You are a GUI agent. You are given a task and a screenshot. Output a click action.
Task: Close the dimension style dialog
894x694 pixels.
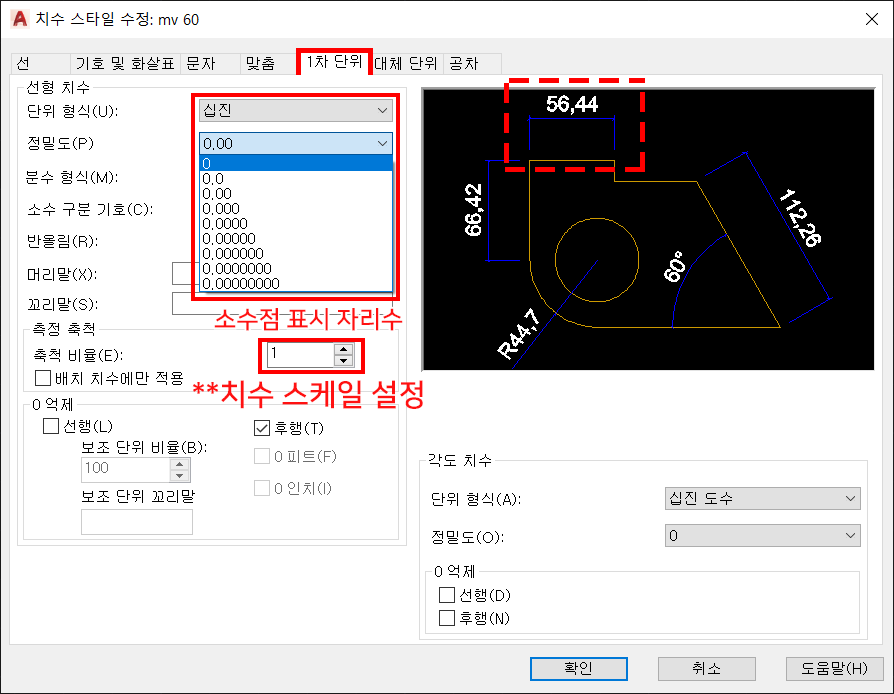[x=871, y=19]
